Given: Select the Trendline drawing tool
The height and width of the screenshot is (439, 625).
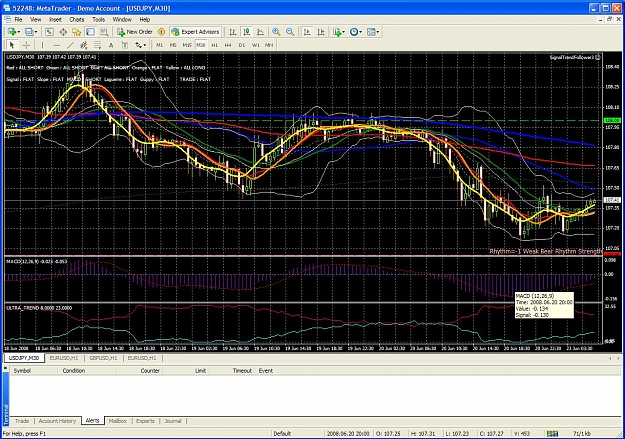Looking at the screenshot, I should (70, 45).
